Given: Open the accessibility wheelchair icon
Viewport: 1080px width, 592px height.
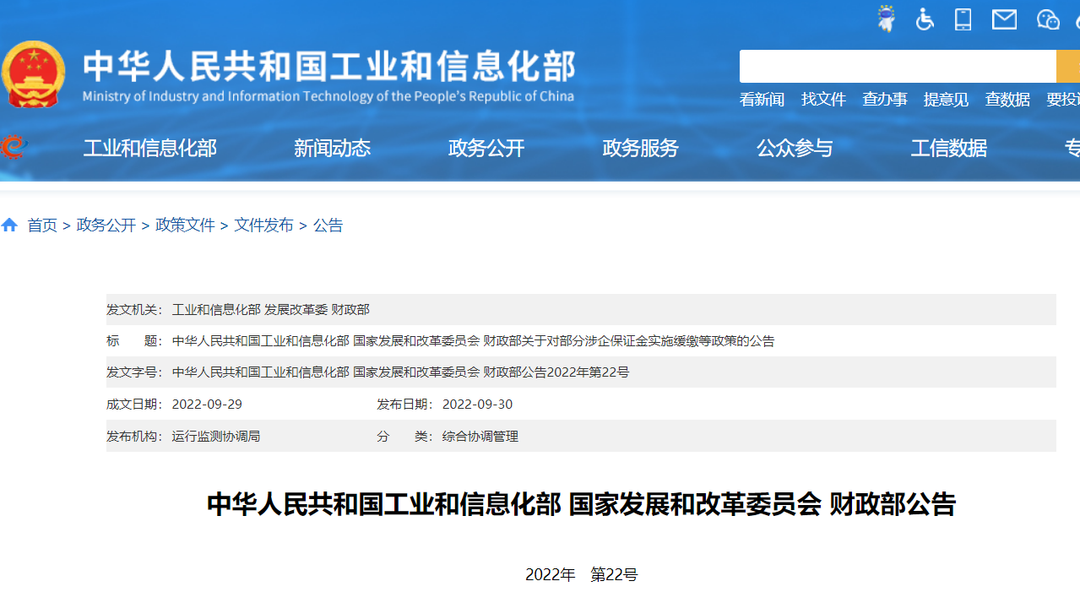Looking at the screenshot, I should pyautogui.click(x=925, y=18).
